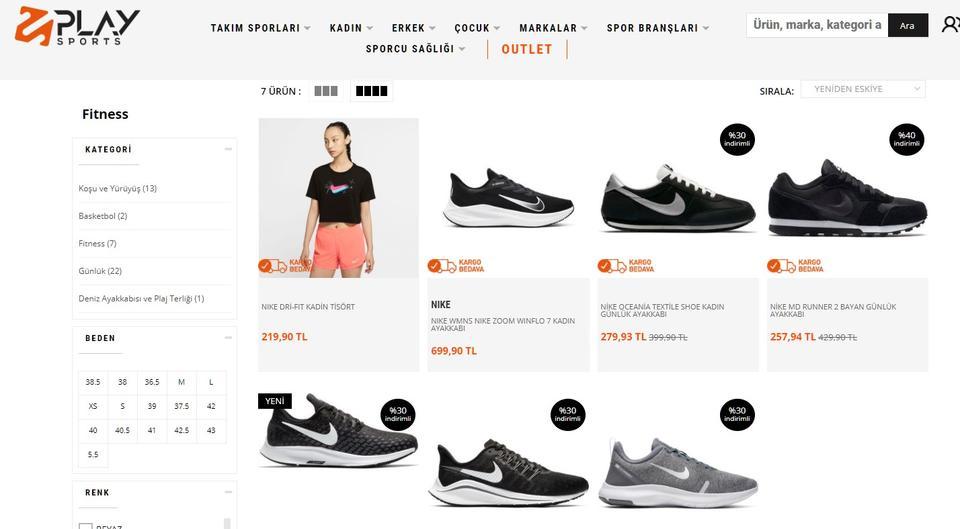Open the Sırala sort dropdown

[x=863, y=89]
